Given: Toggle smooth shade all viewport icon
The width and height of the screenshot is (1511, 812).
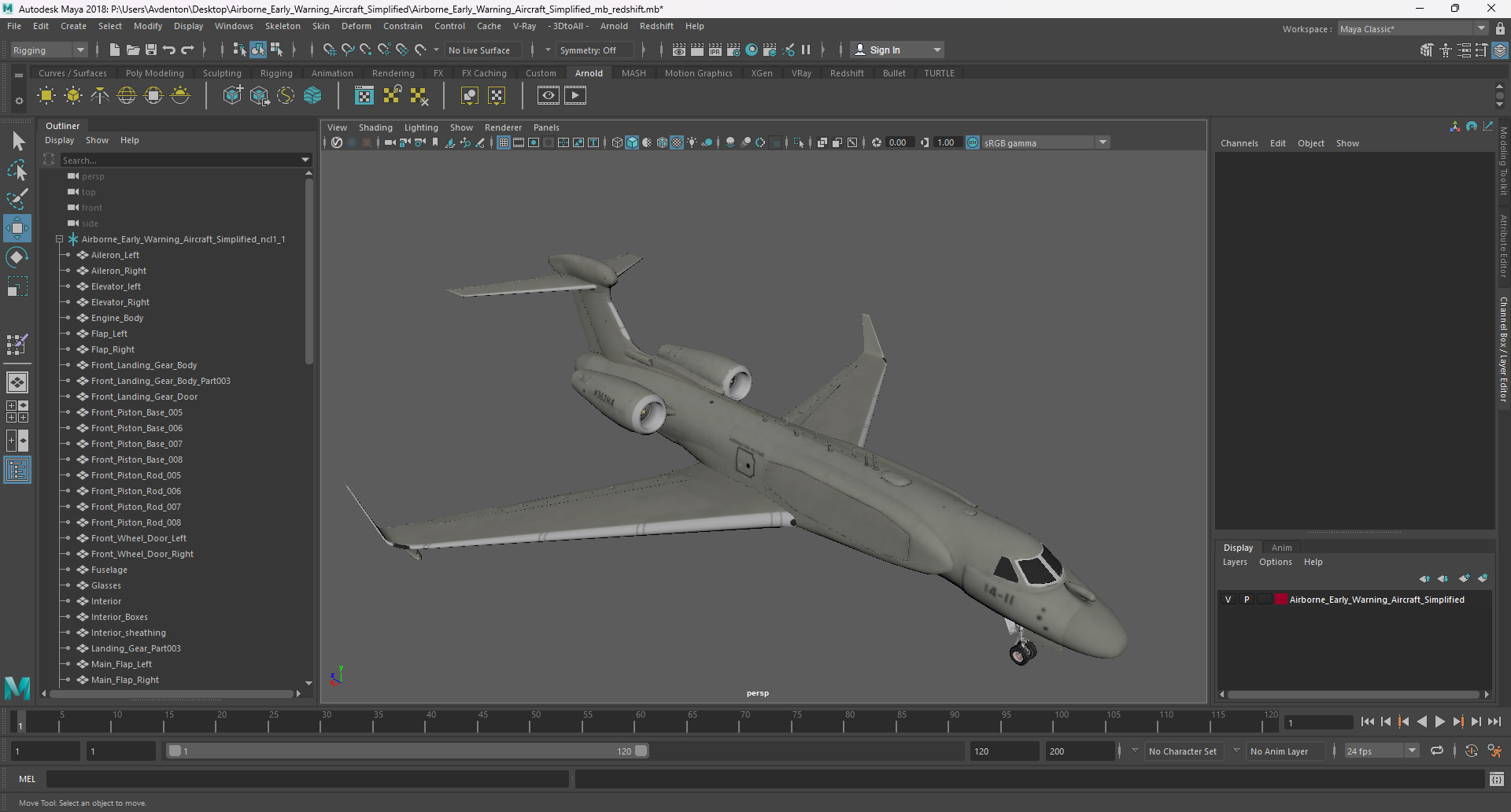Looking at the screenshot, I should click(x=632, y=142).
